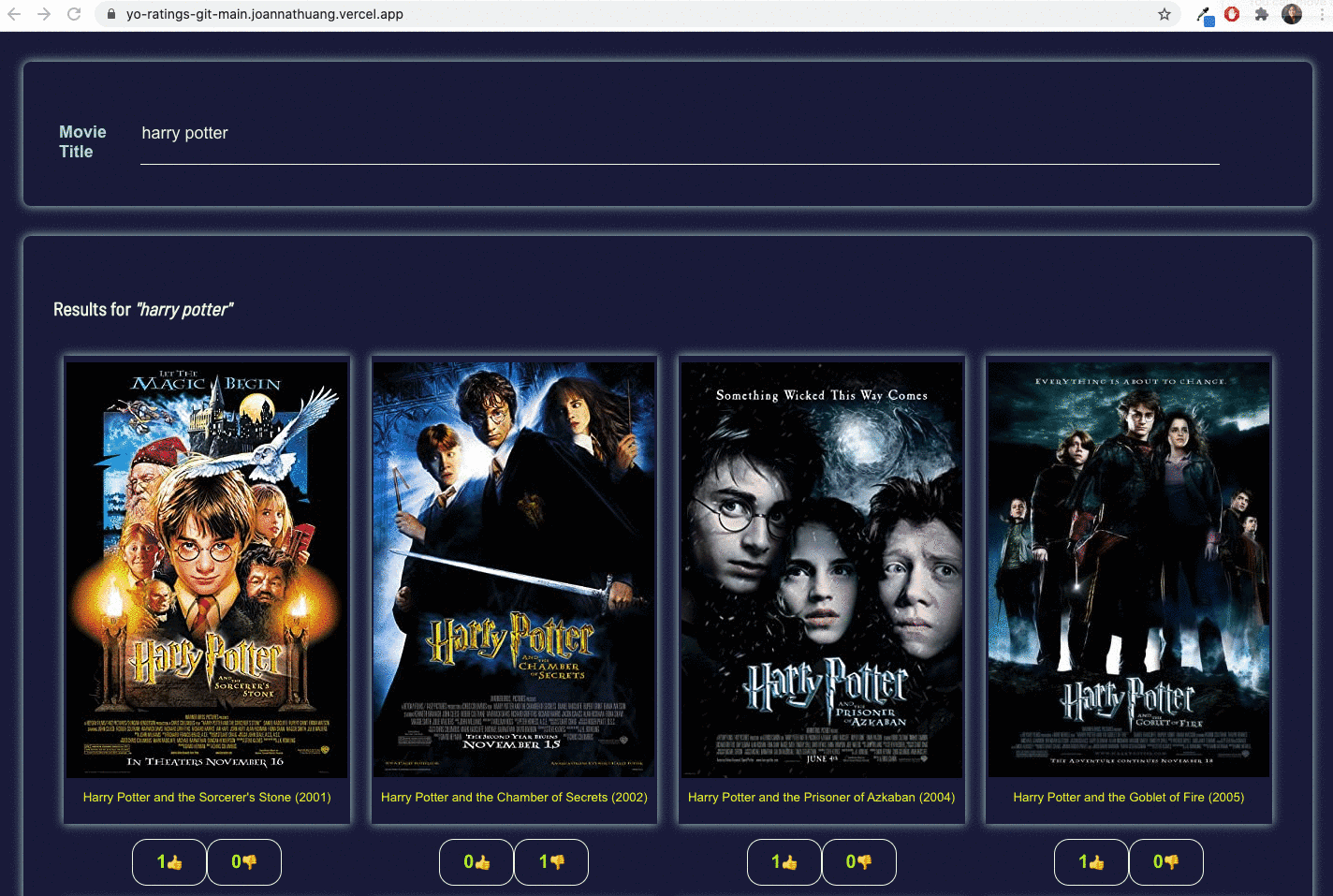The height and width of the screenshot is (896, 1333).
Task: Open the Chrome three-dot menu
Action: point(1322,14)
